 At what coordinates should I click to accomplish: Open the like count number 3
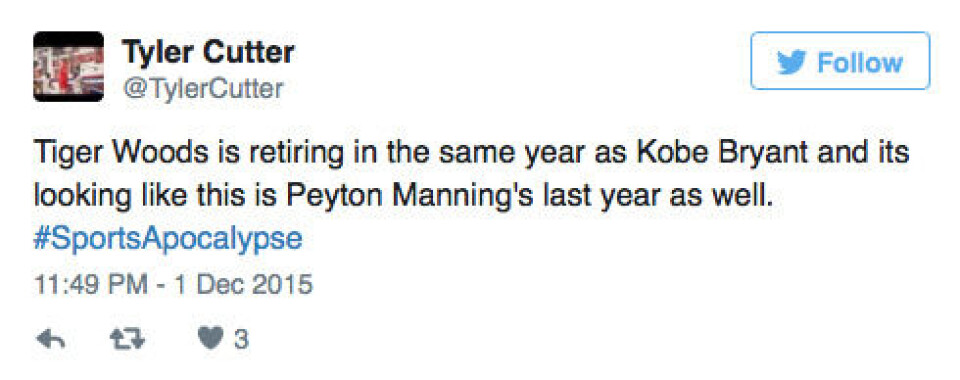point(241,339)
